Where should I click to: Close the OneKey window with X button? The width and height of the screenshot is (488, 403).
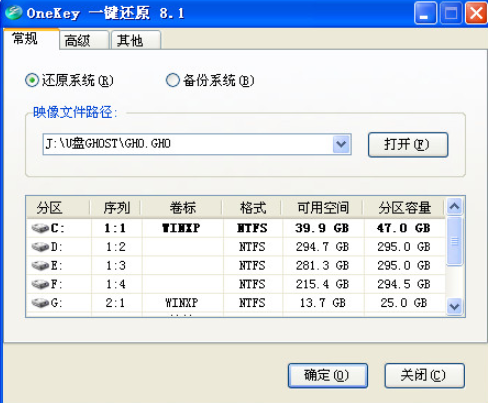coord(476,13)
